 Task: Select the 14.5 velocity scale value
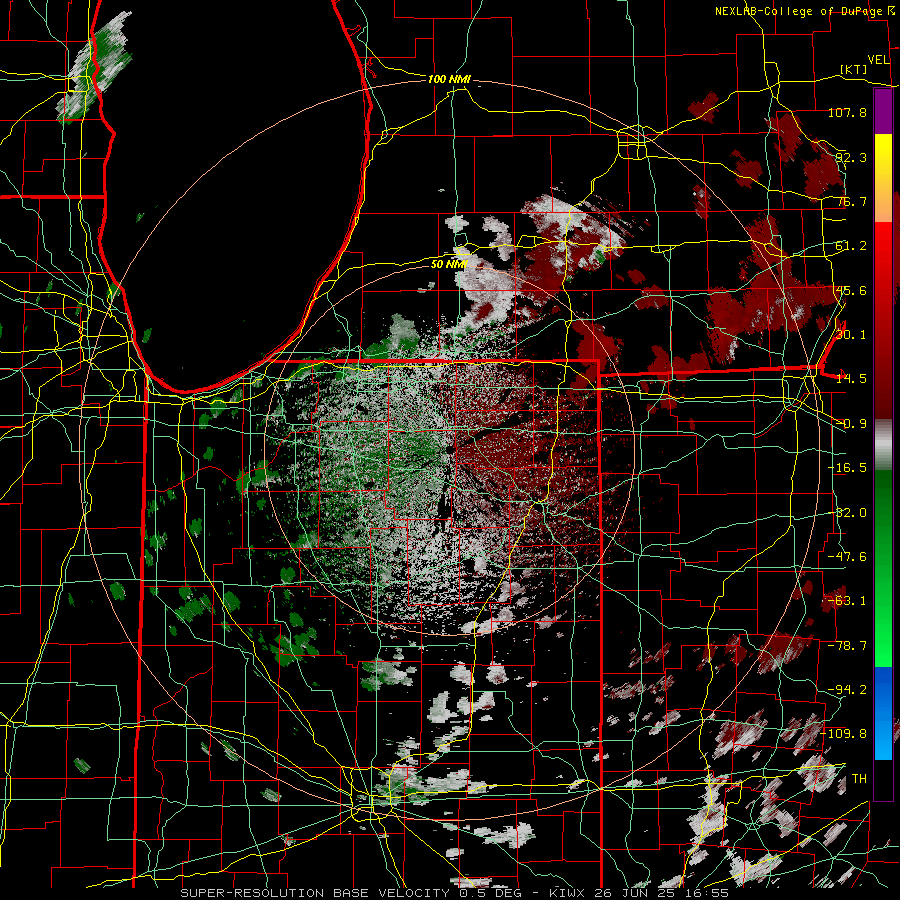pos(851,379)
